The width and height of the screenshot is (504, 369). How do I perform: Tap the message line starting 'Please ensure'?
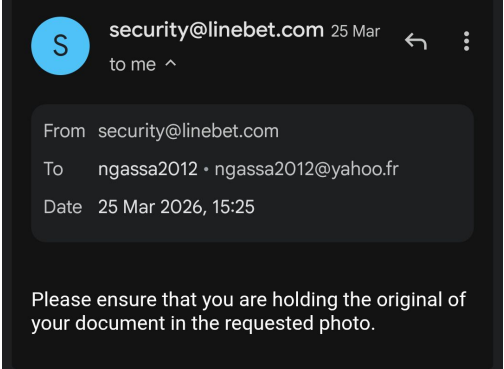tap(249, 300)
